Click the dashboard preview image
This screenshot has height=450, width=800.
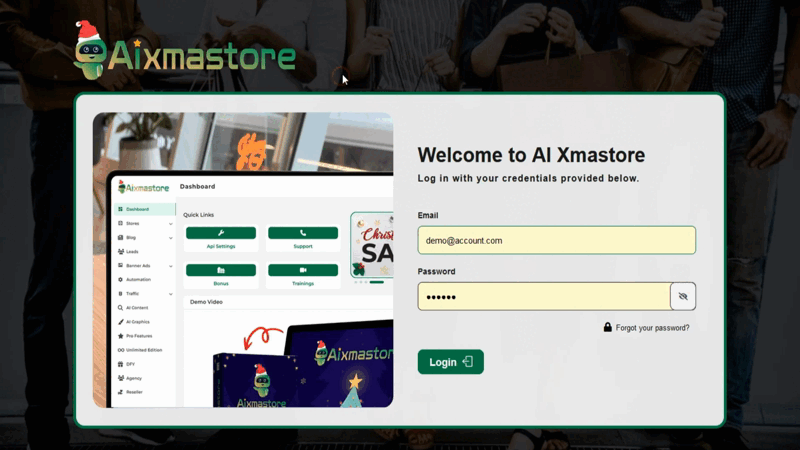pos(243,260)
